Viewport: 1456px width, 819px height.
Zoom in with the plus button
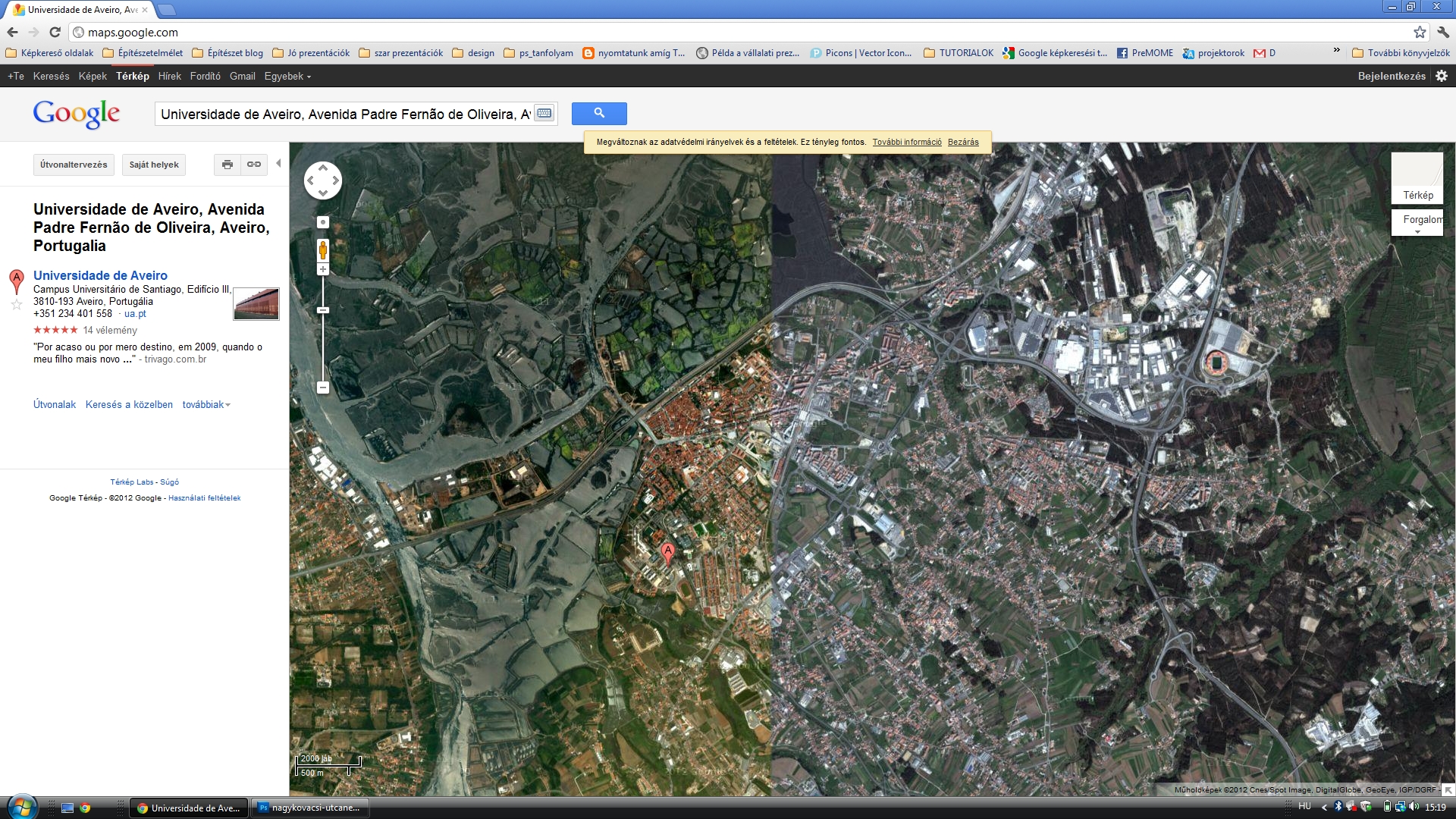[323, 269]
